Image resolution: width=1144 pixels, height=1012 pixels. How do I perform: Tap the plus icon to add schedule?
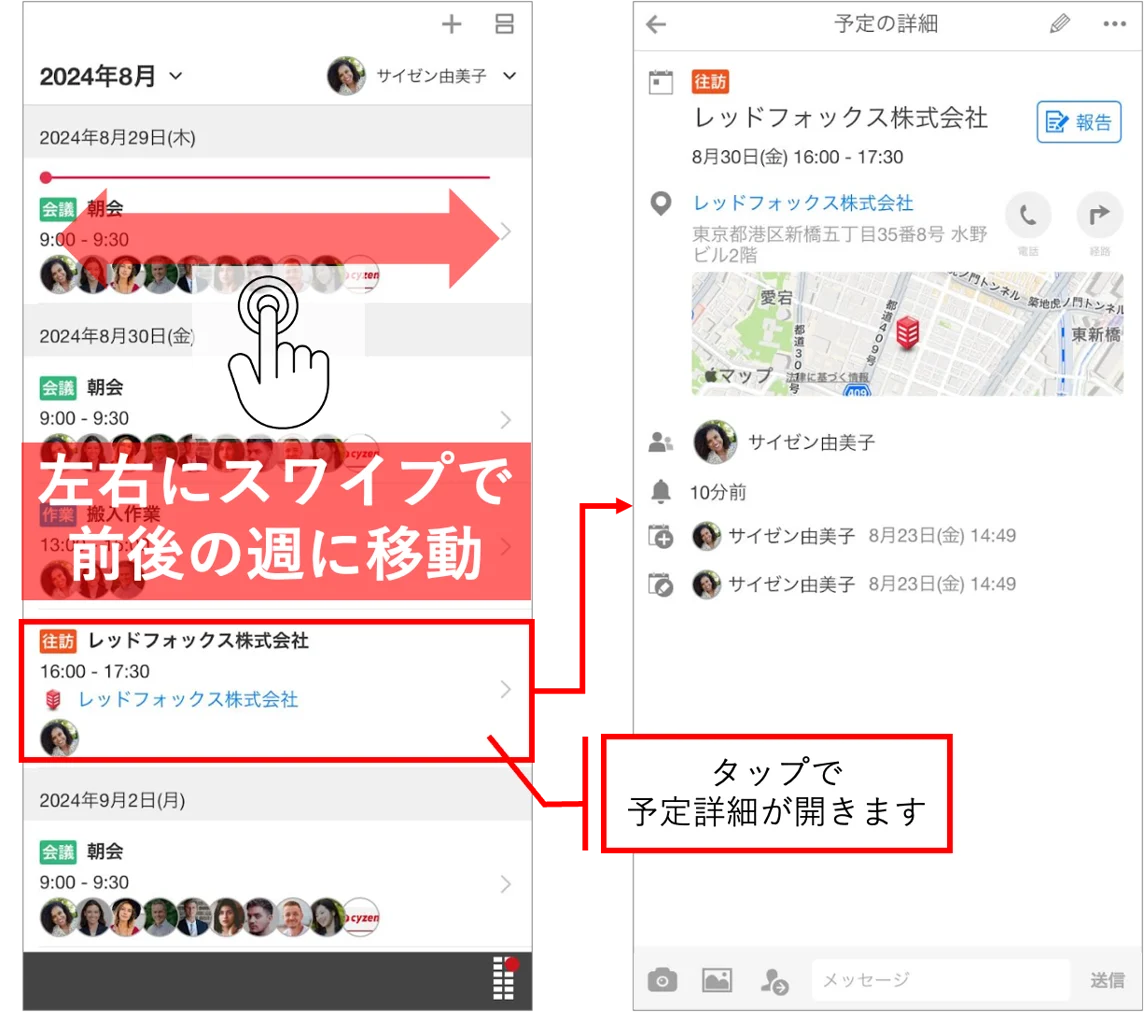[452, 24]
